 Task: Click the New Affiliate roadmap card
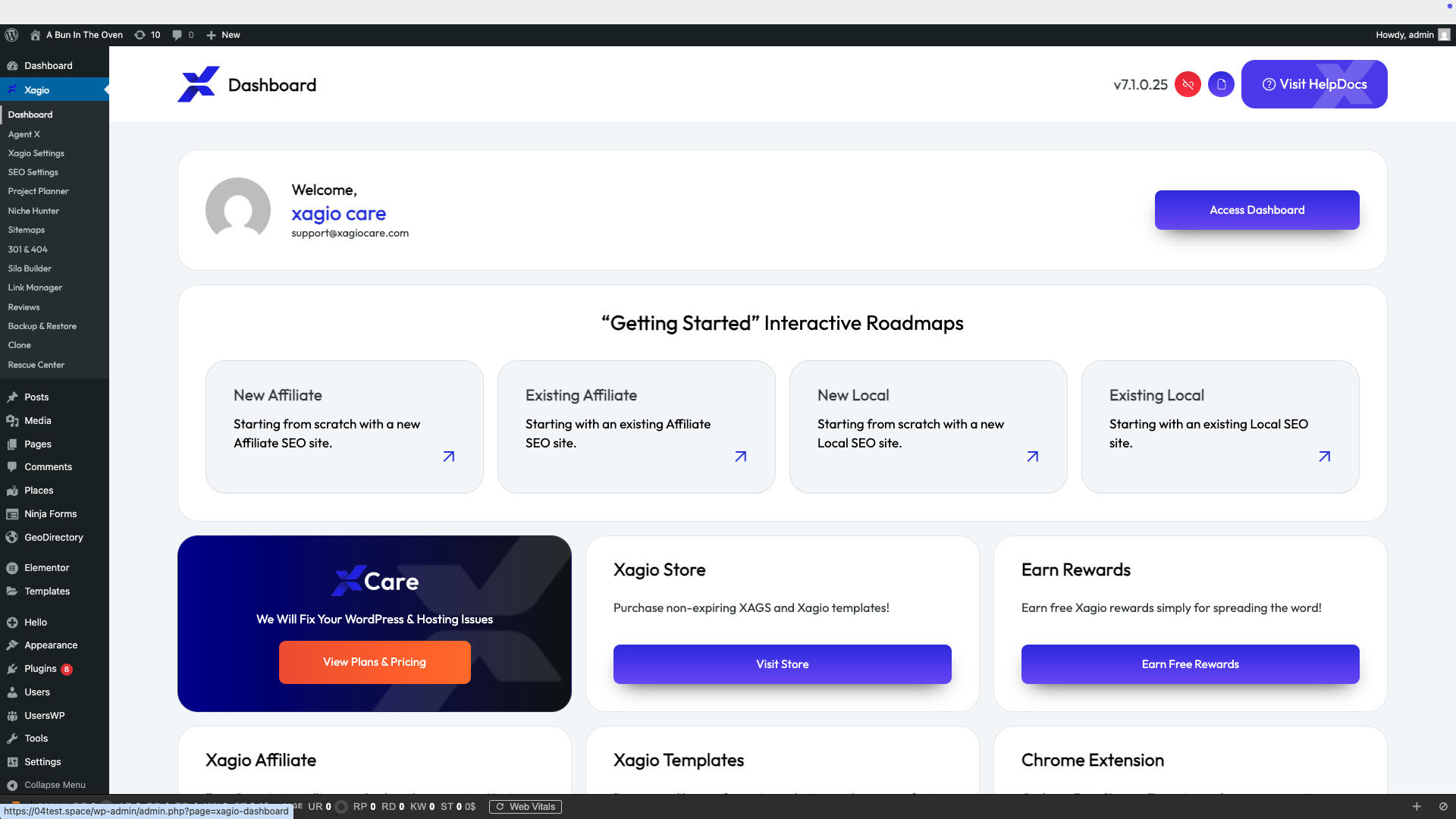(x=344, y=427)
